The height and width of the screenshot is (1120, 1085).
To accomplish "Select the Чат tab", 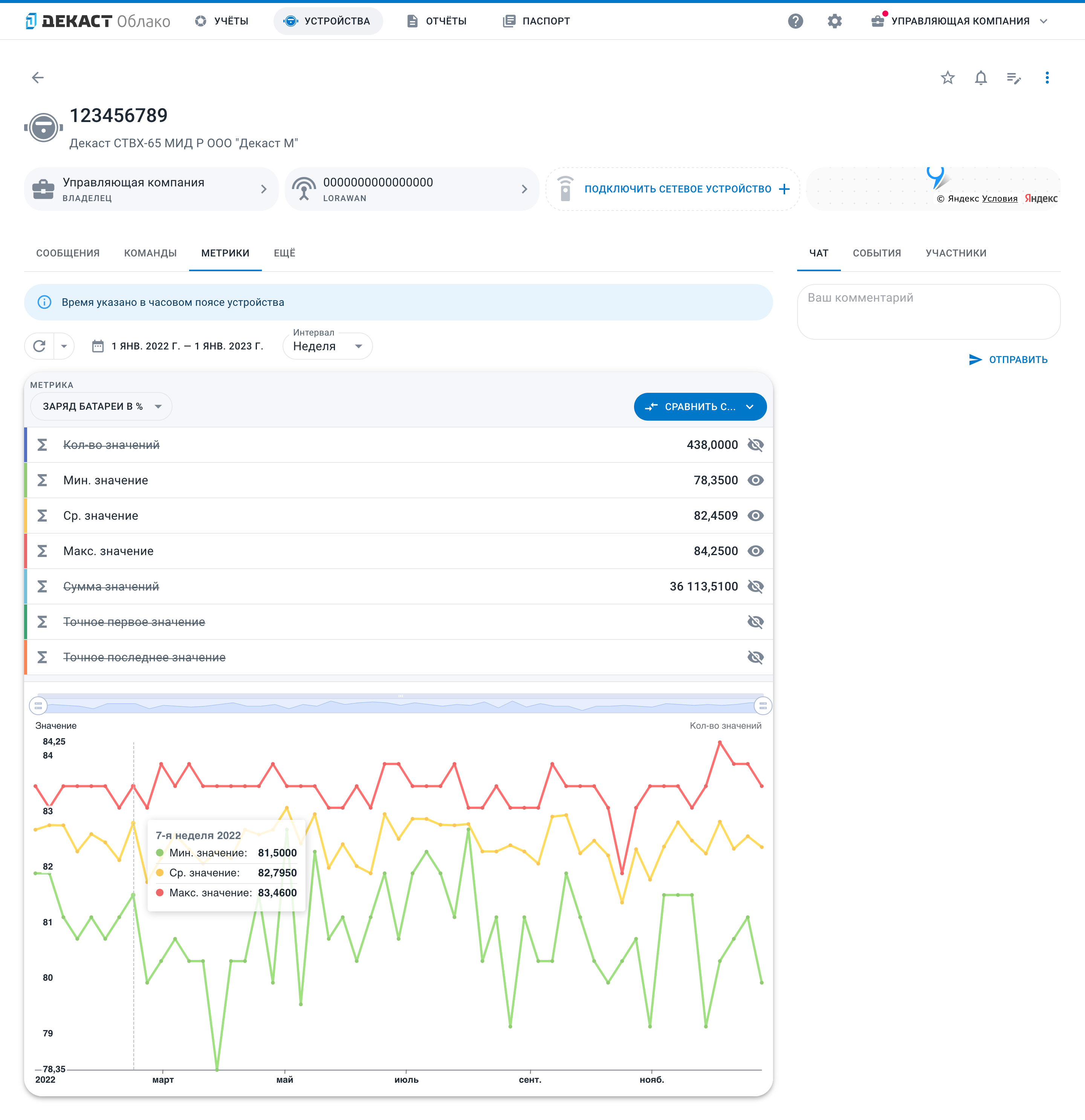I will pyautogui.click(x=819, y=253).
